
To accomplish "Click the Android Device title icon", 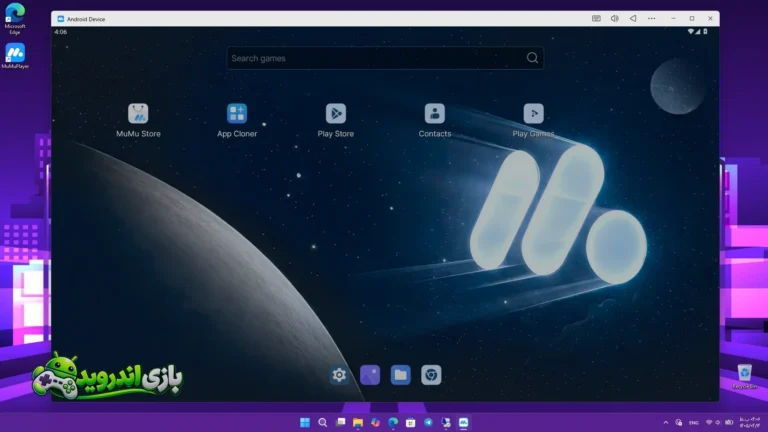I will (61, 19).
